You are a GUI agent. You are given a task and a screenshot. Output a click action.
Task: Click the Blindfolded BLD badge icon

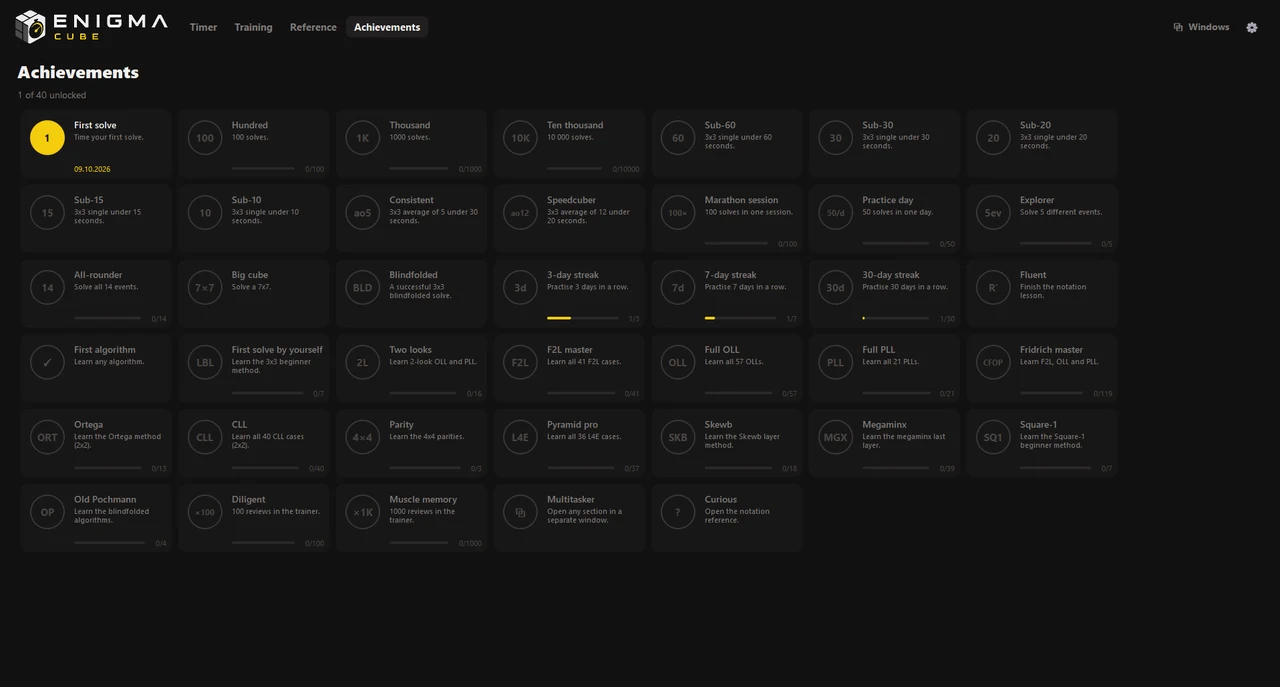pyautogui.click(x=363, y=288)
